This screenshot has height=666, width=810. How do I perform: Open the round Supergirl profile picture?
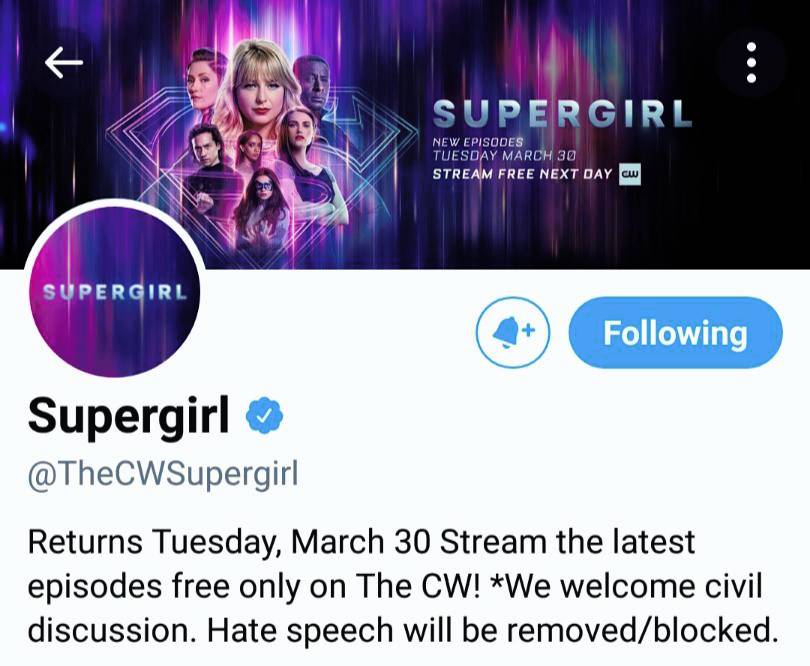coord(115,291)
